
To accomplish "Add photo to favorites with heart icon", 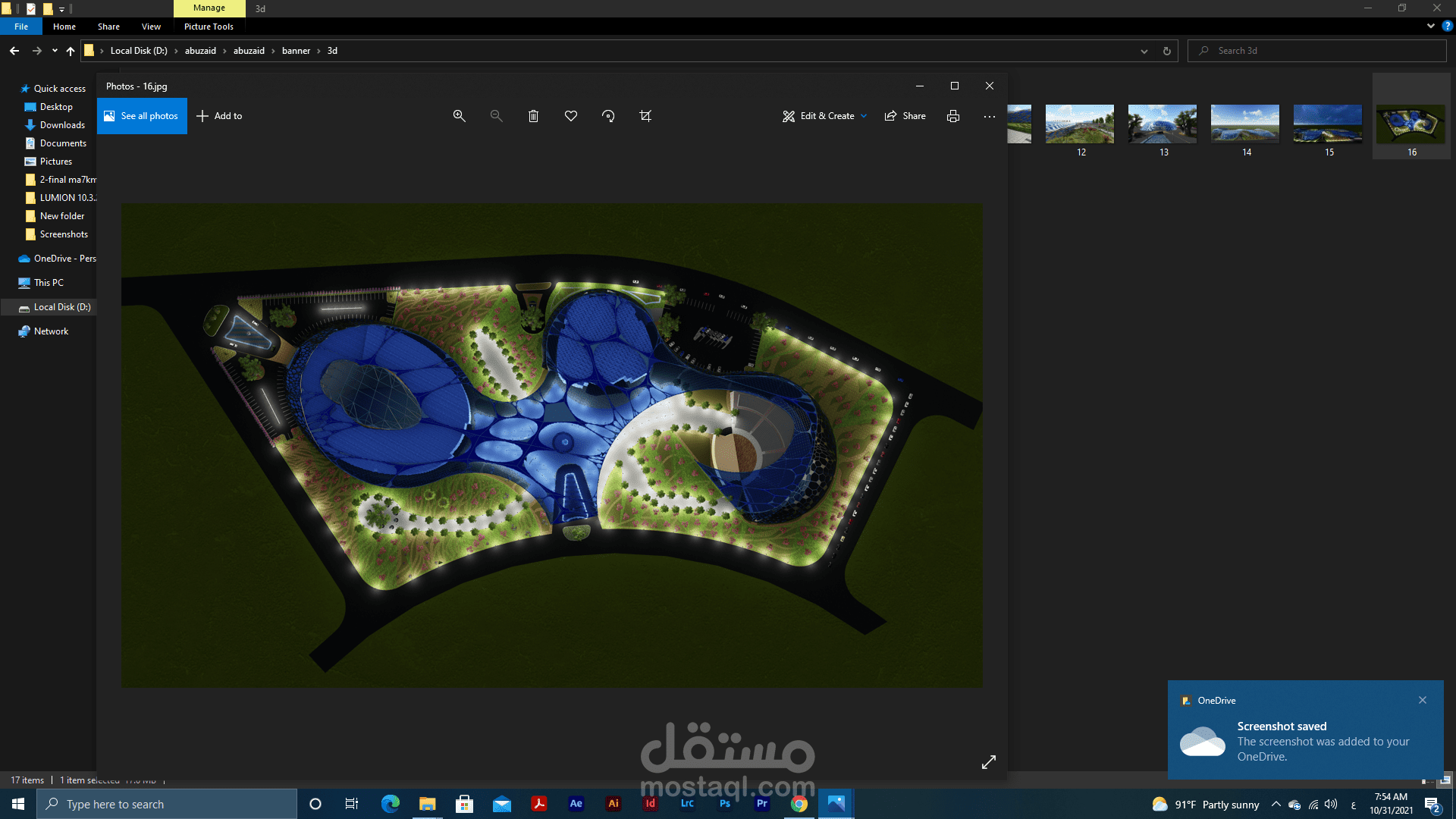I will click(x=571, y=116).
